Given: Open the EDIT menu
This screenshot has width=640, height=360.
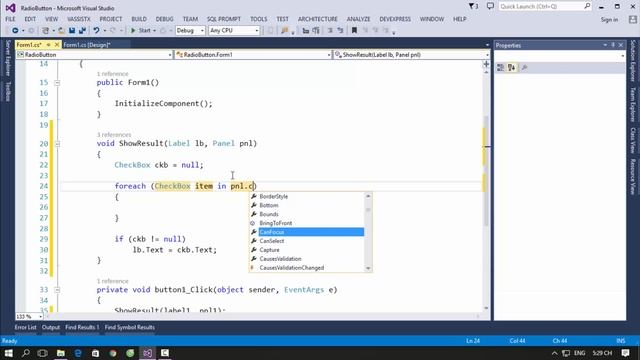Looking at the screenshot, I should [x=30, y=19].
